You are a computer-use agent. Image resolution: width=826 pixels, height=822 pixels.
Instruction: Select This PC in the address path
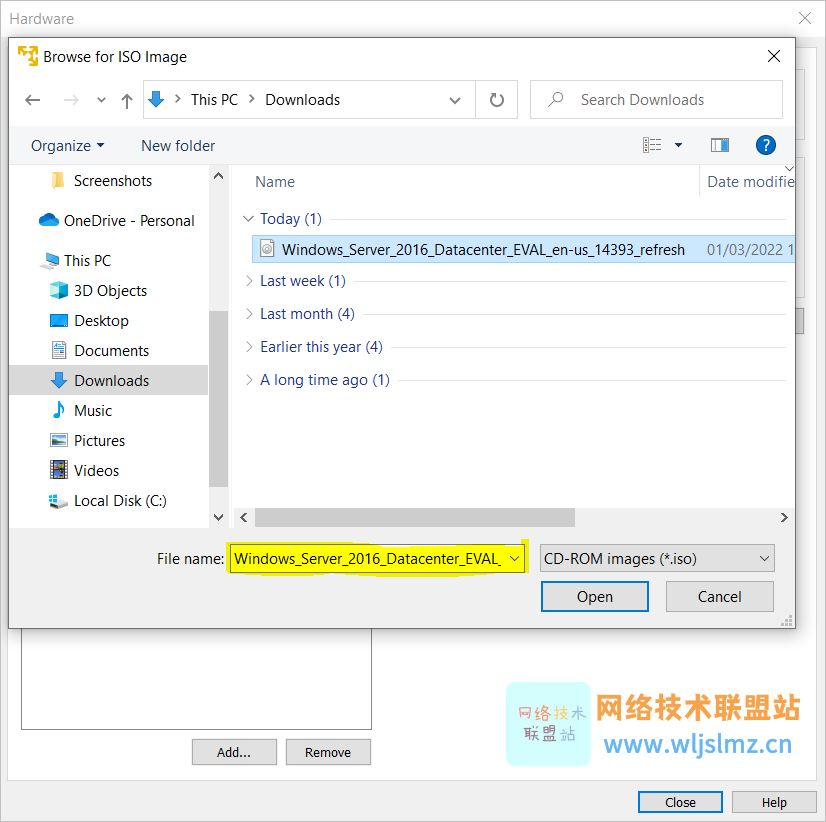(x=214, y=100)
